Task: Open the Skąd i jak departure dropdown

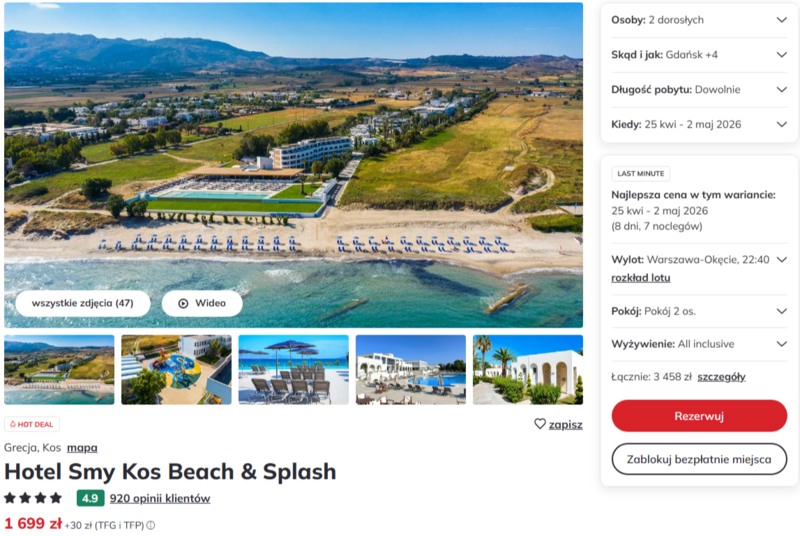Action: (x=781, y=54)
